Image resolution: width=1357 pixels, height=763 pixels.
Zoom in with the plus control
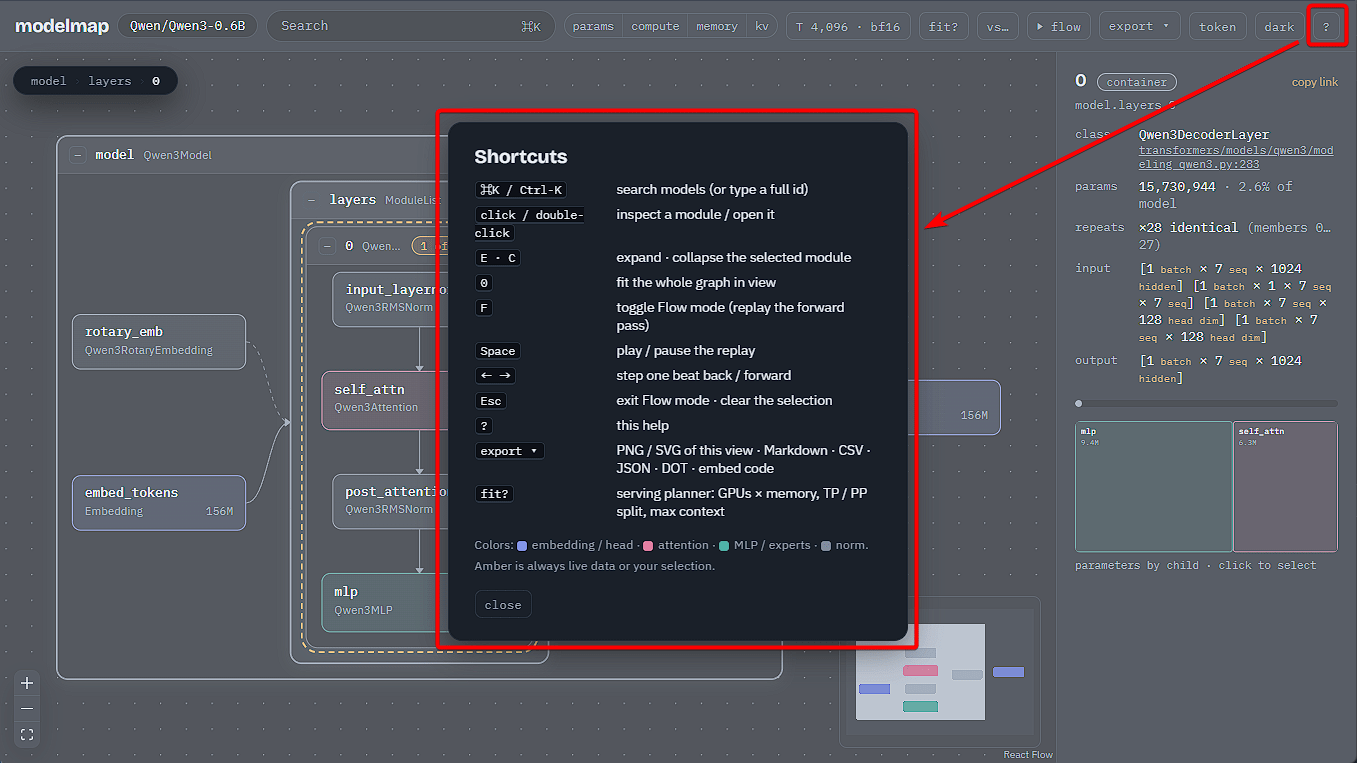click(x=27, y=683)
